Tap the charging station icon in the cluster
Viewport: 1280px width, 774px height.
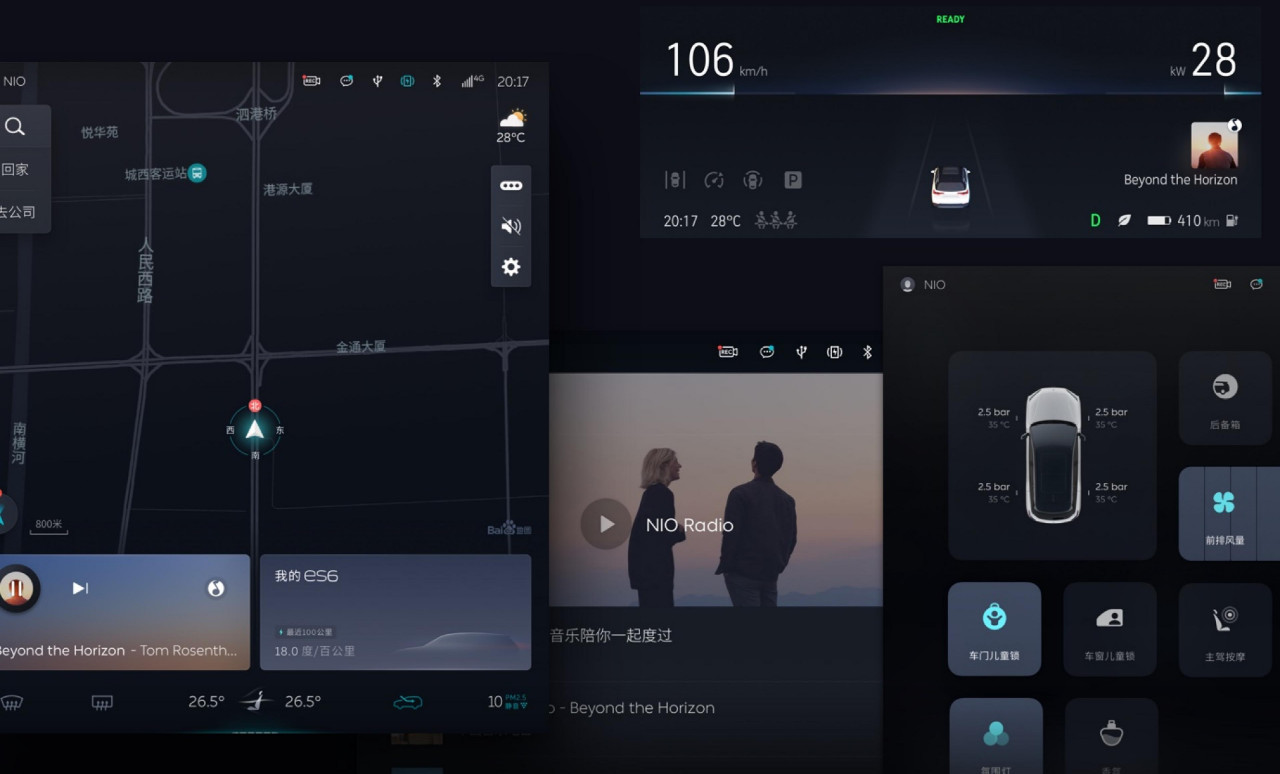pyautogui.click(x=1232, y=220)
